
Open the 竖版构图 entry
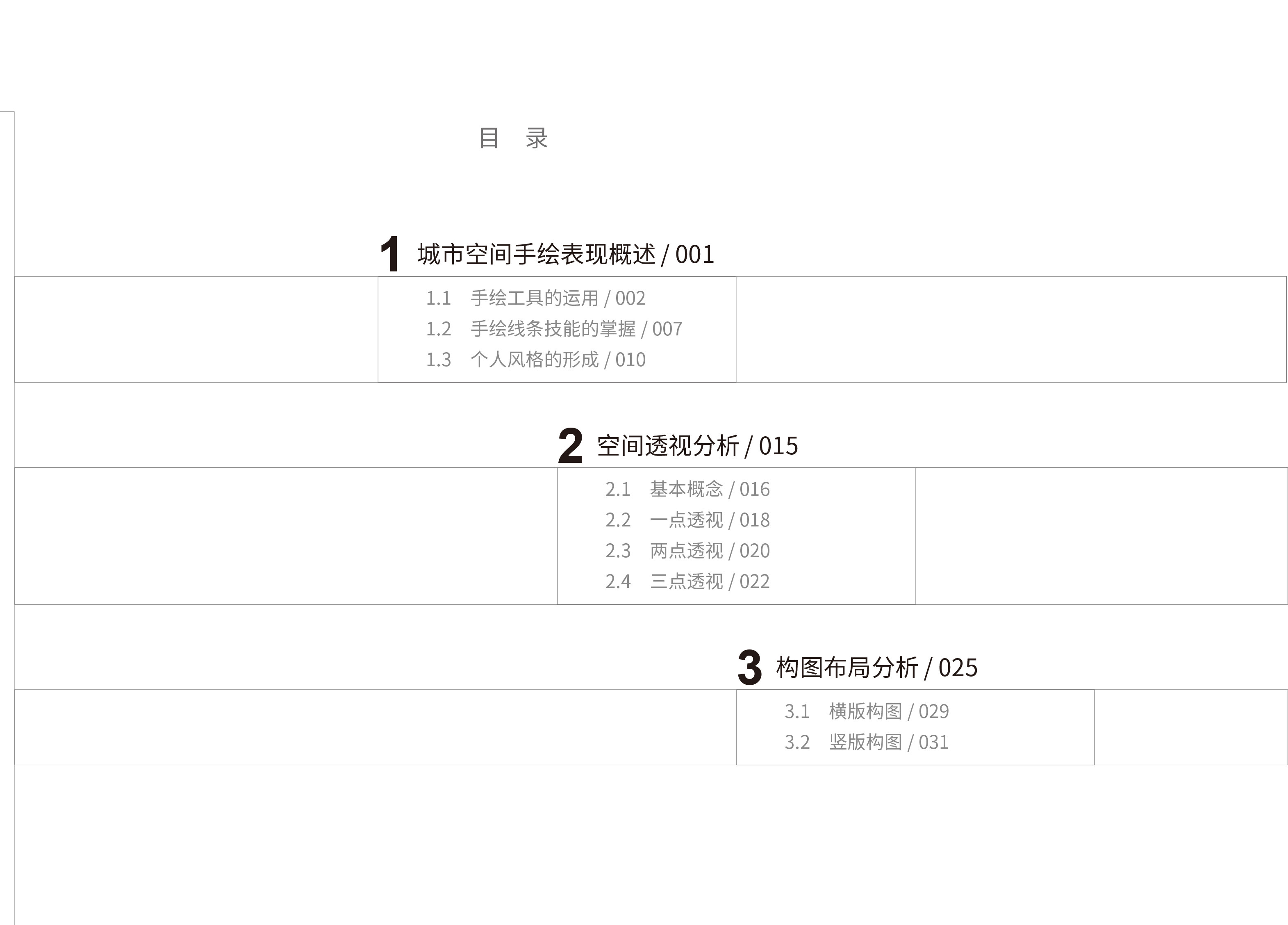[865, 742]
